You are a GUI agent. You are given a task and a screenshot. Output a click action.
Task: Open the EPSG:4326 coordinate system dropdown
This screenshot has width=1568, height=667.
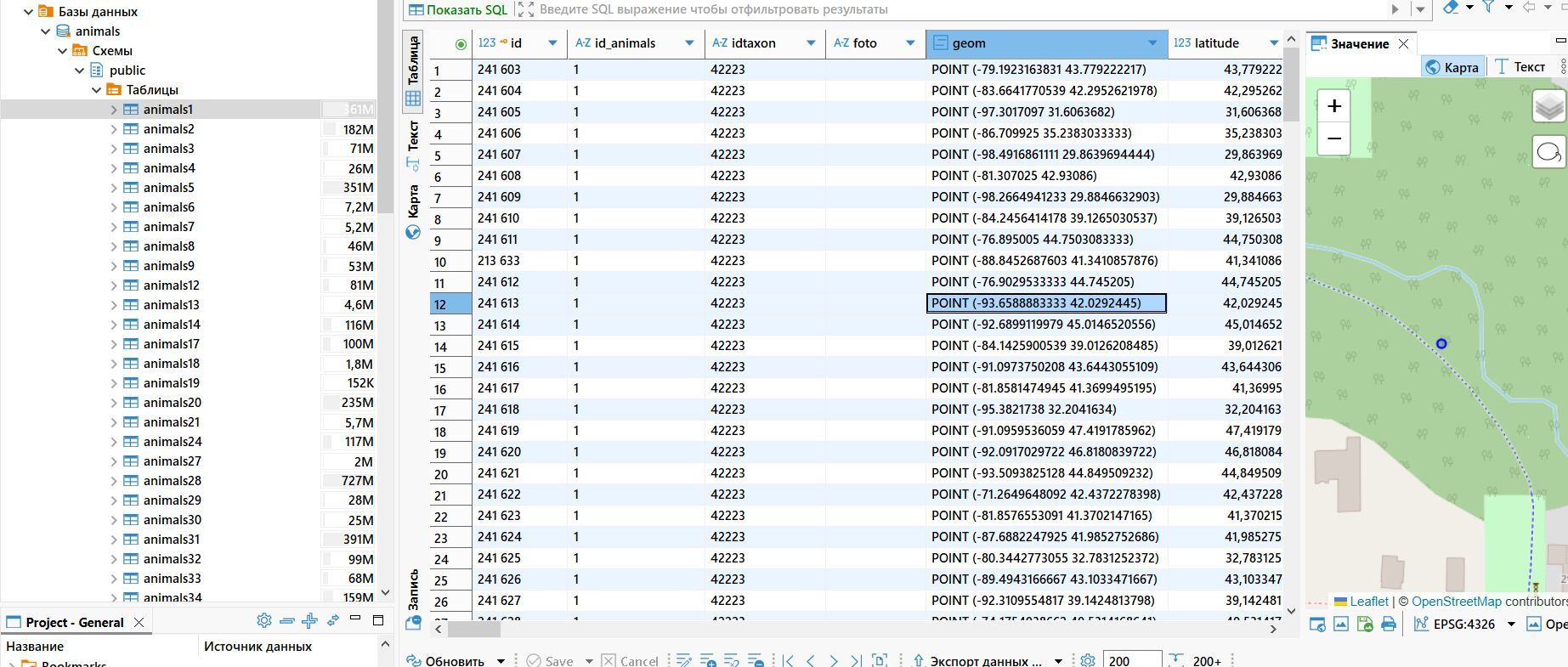(1511, 625)
